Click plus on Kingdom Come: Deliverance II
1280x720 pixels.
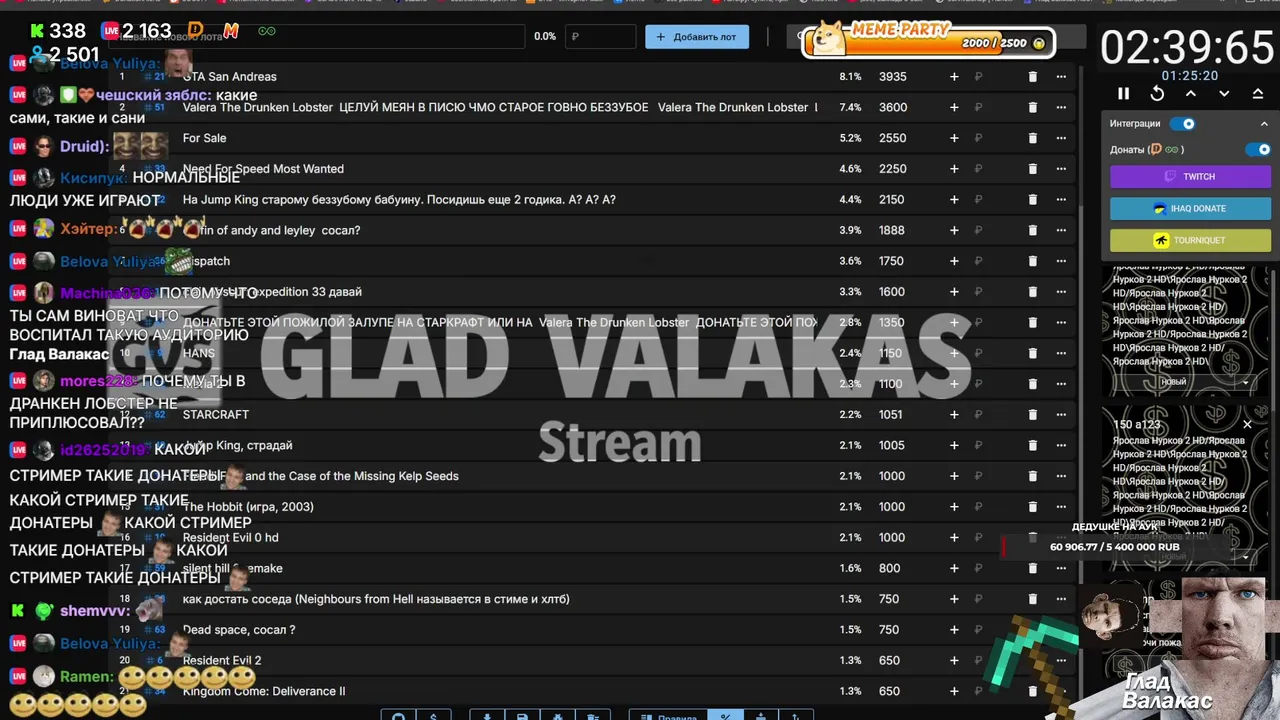click(954, 691)
